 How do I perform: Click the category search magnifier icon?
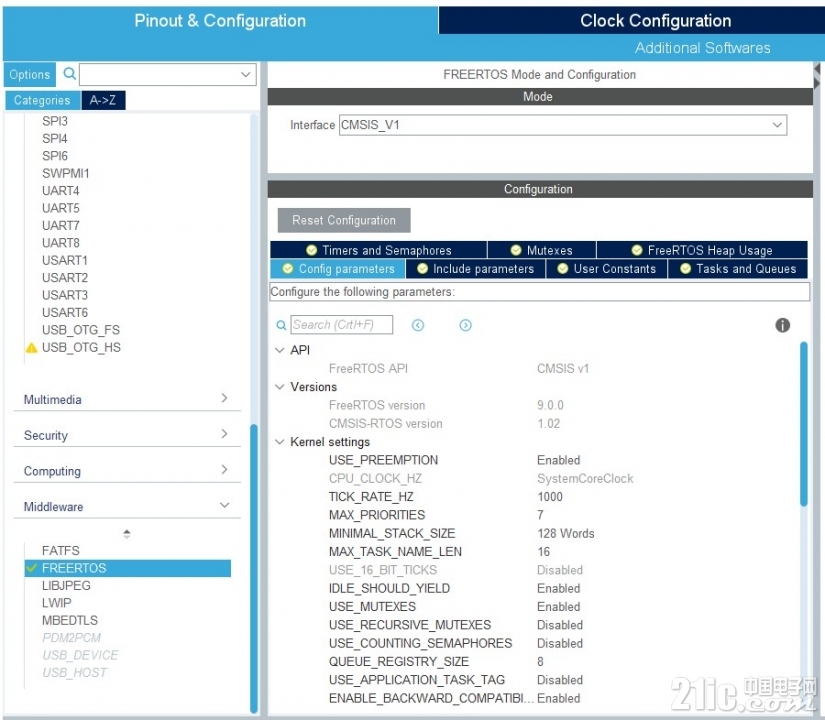coord(69,74)
